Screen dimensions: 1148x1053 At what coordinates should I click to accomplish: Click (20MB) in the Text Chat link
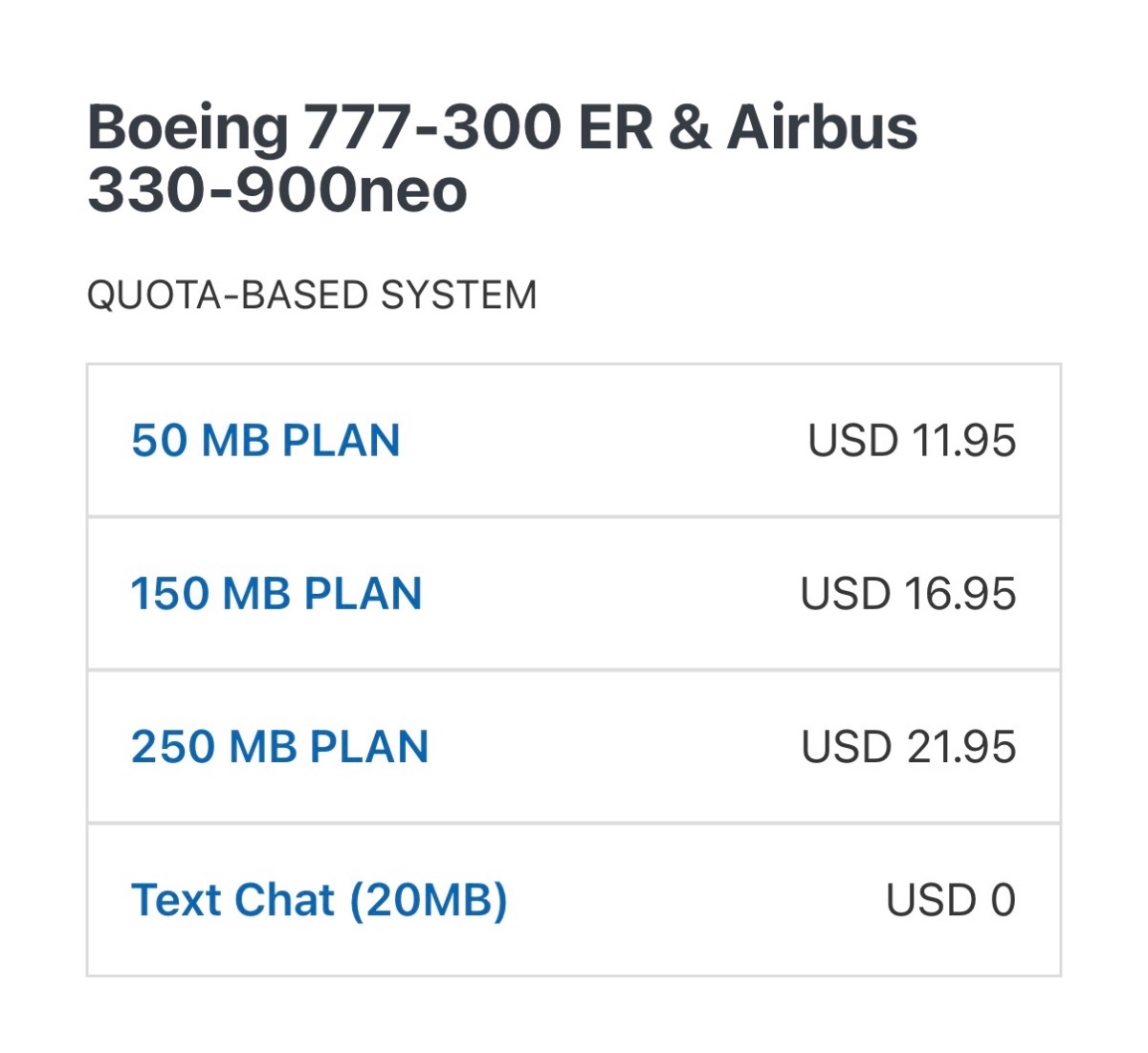[428, 900]
